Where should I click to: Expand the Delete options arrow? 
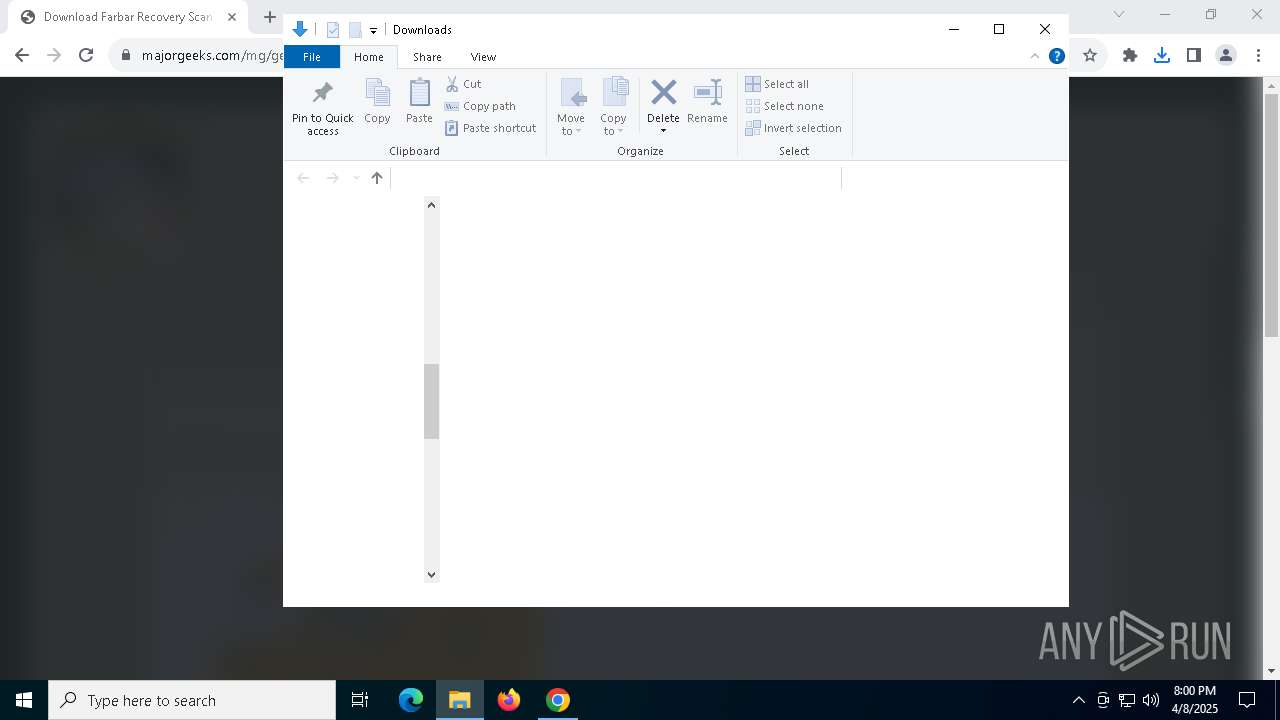click(x=663, y=131)
